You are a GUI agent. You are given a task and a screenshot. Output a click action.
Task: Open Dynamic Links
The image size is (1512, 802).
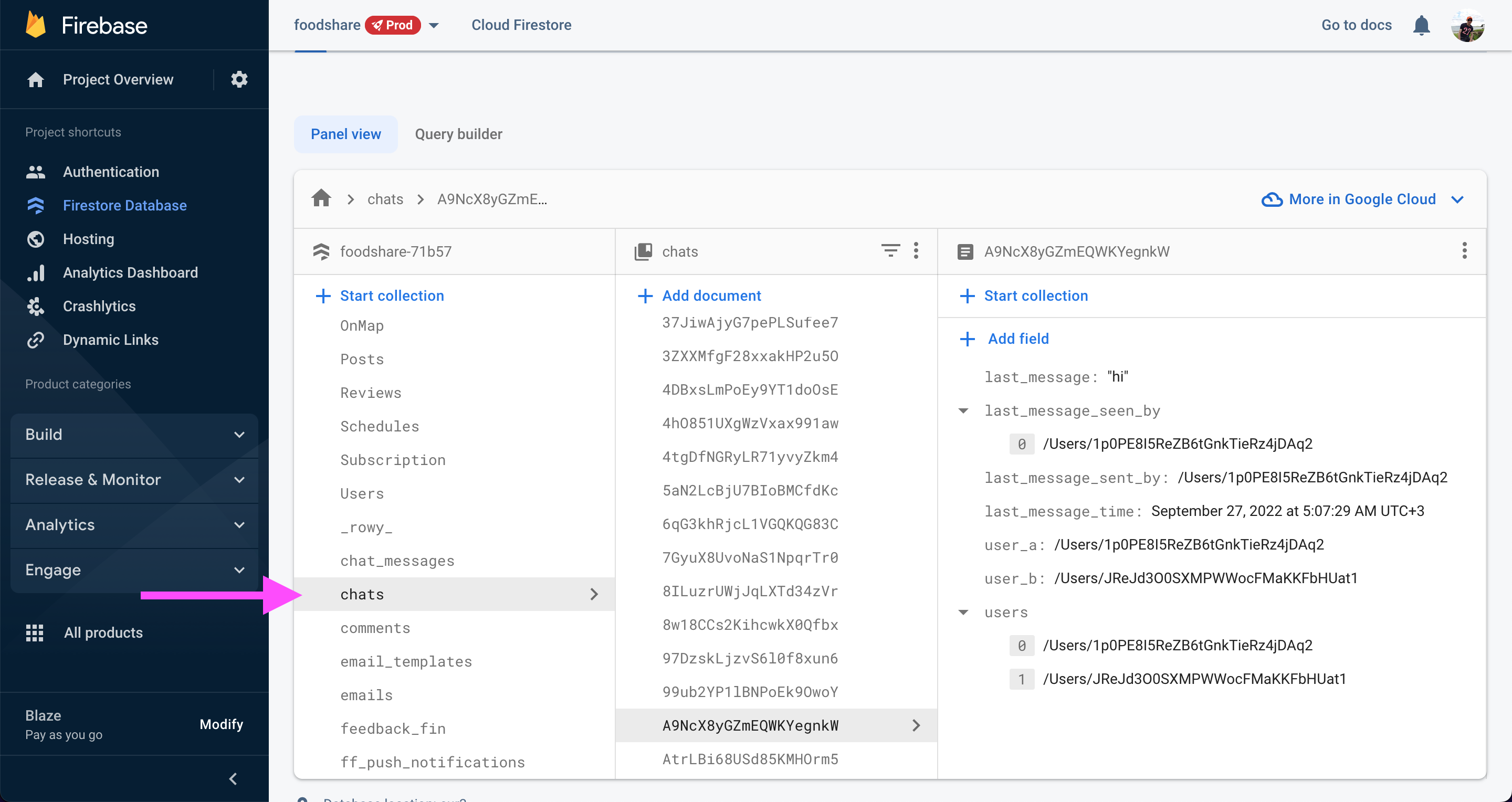pos(110,339)
